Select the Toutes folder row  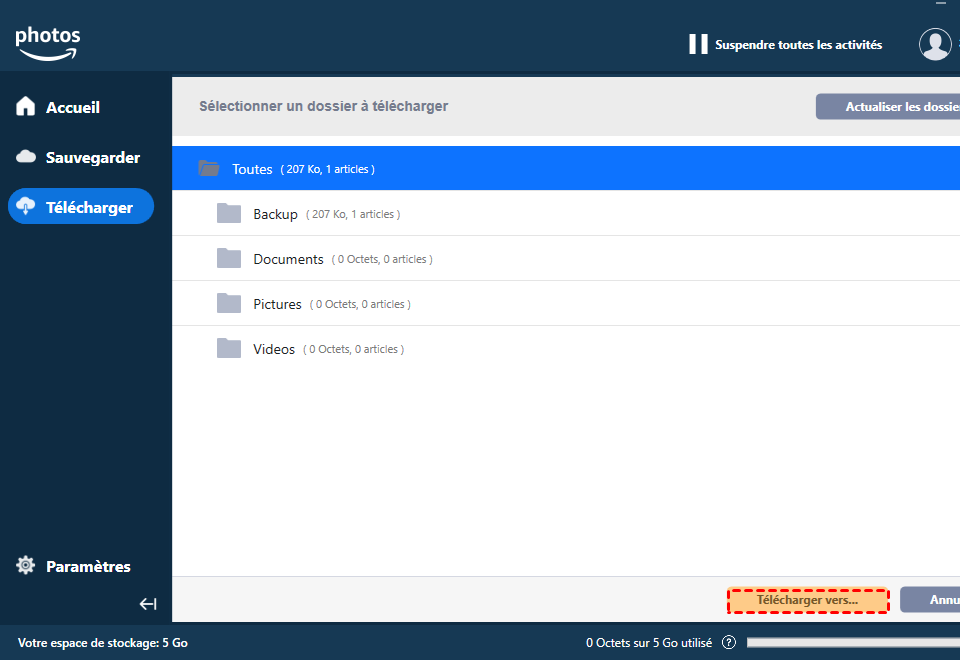566,168
